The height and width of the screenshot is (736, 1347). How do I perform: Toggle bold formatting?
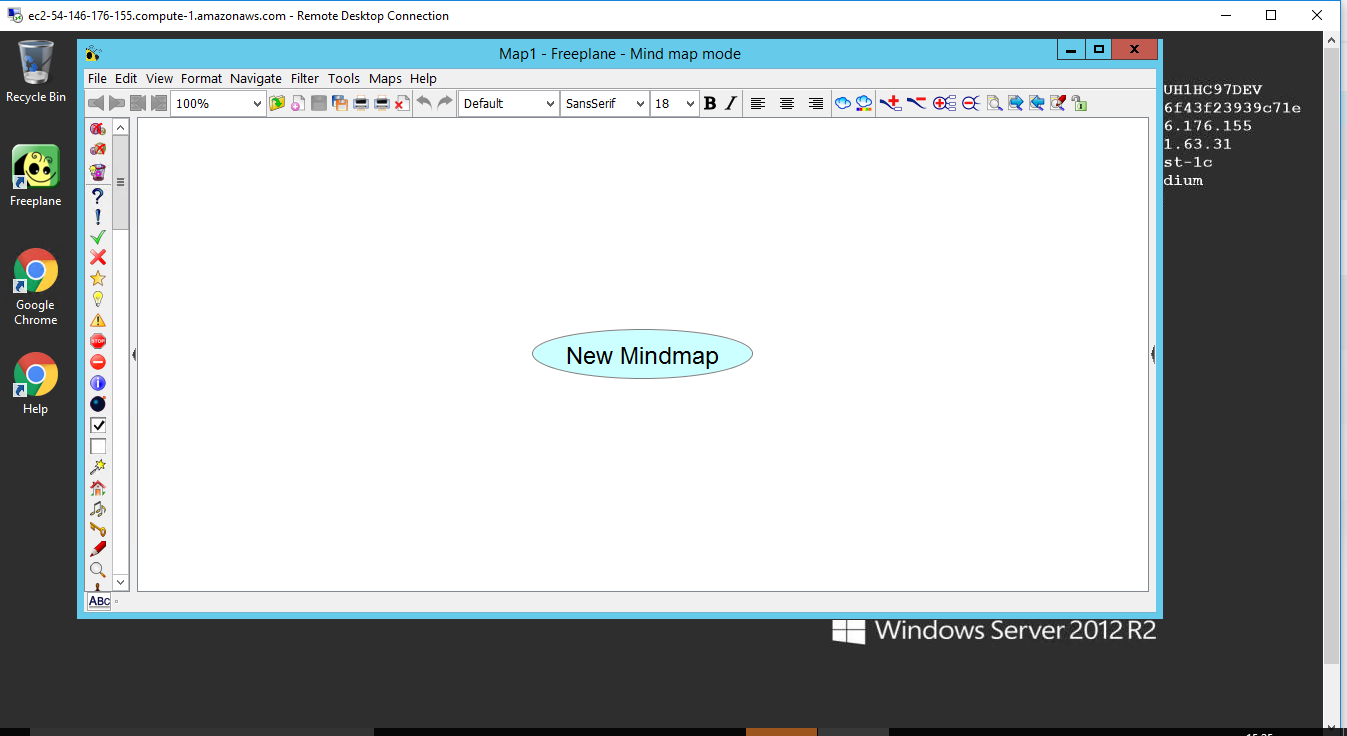click(x=710, y=103)
